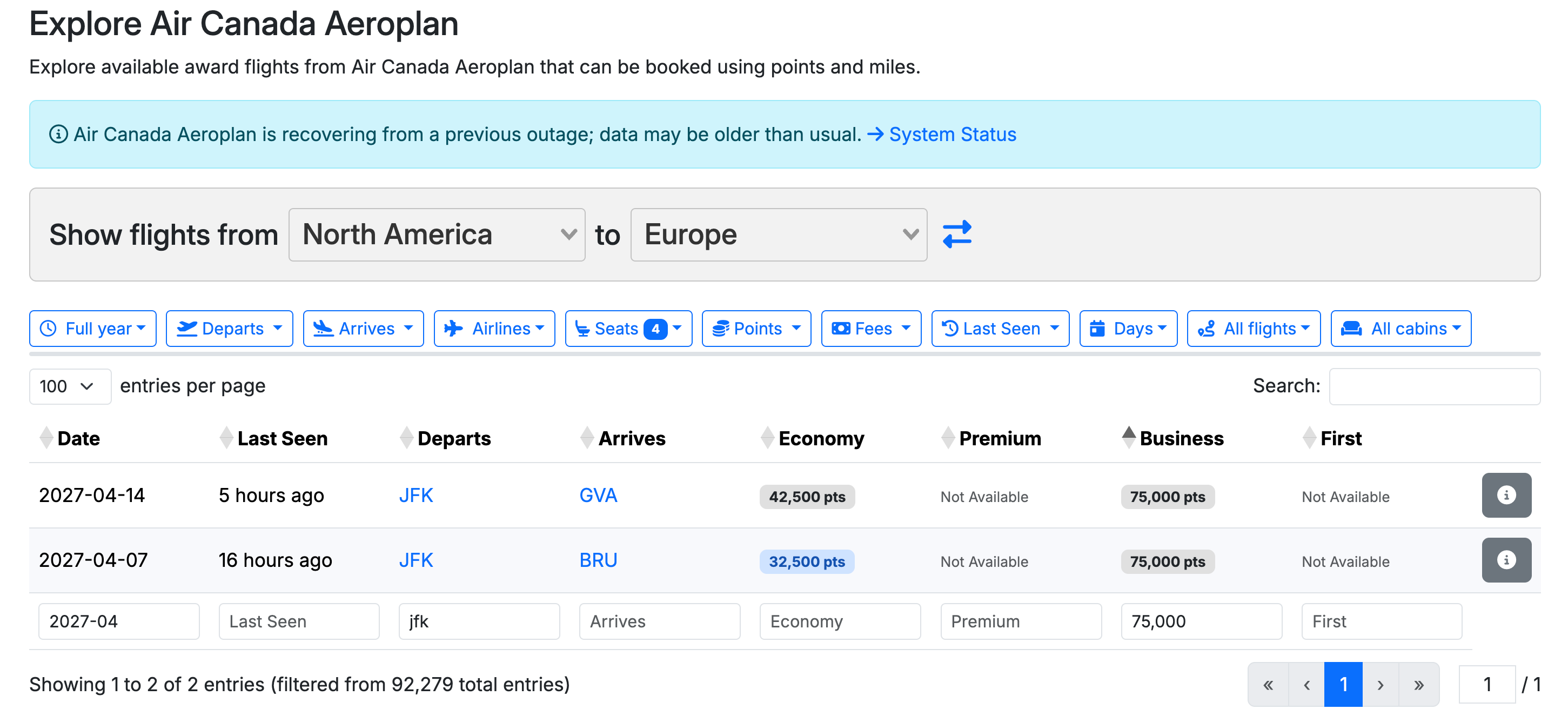This screenshot has height=709, width=1568.
Task: Focus the Arrives column filter field
Action: point(660,621)
